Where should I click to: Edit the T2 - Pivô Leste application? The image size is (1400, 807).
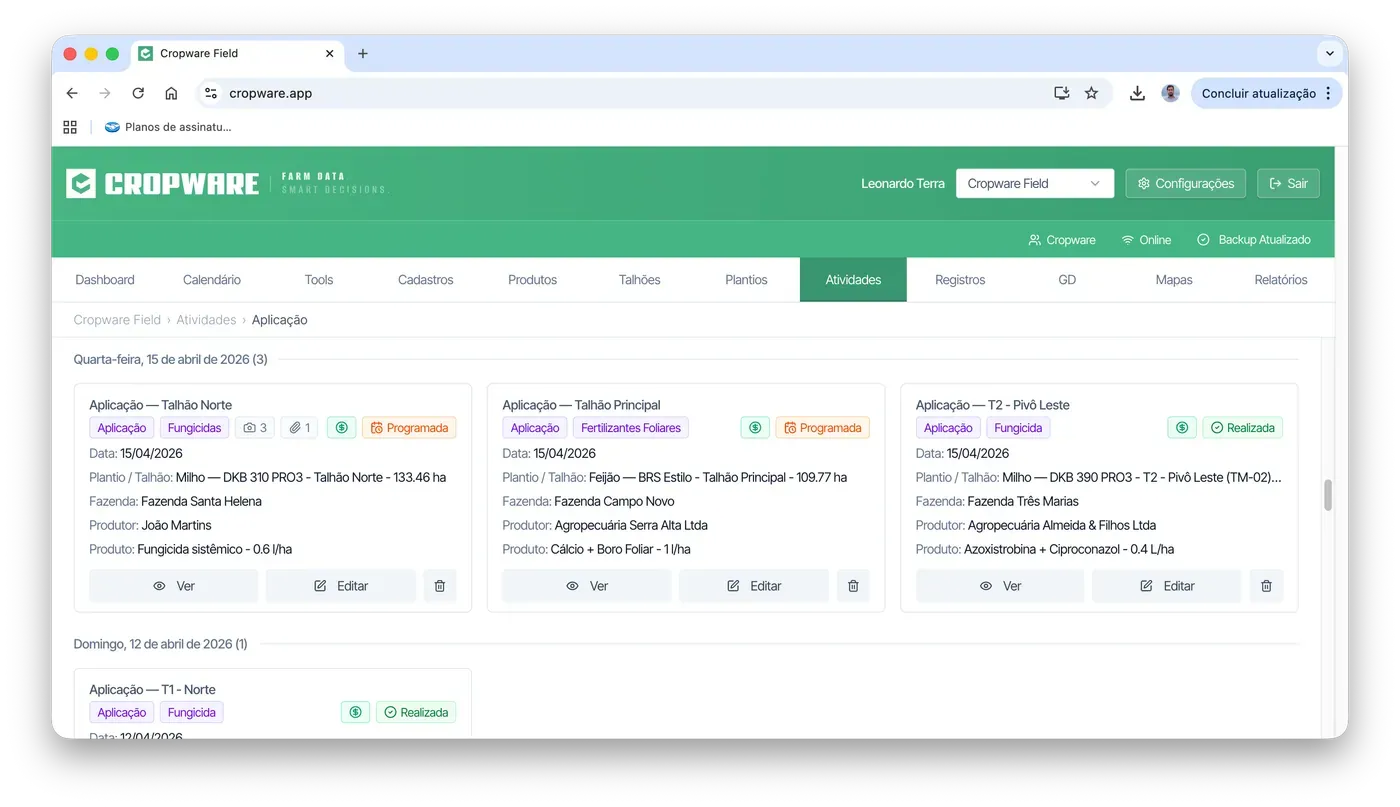tap(1167, 586)
